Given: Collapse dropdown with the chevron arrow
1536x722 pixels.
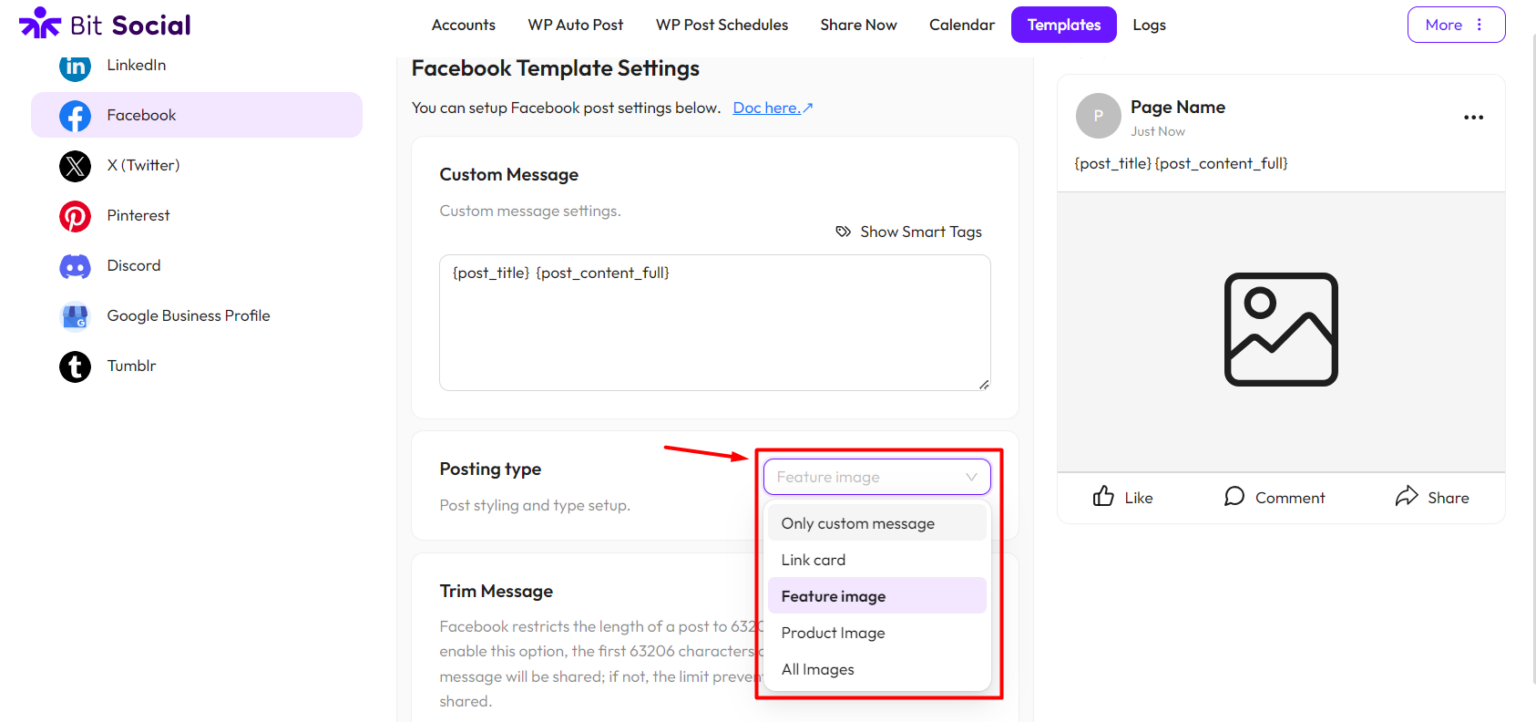Looking at the screenshot, I should coord(971,477).
